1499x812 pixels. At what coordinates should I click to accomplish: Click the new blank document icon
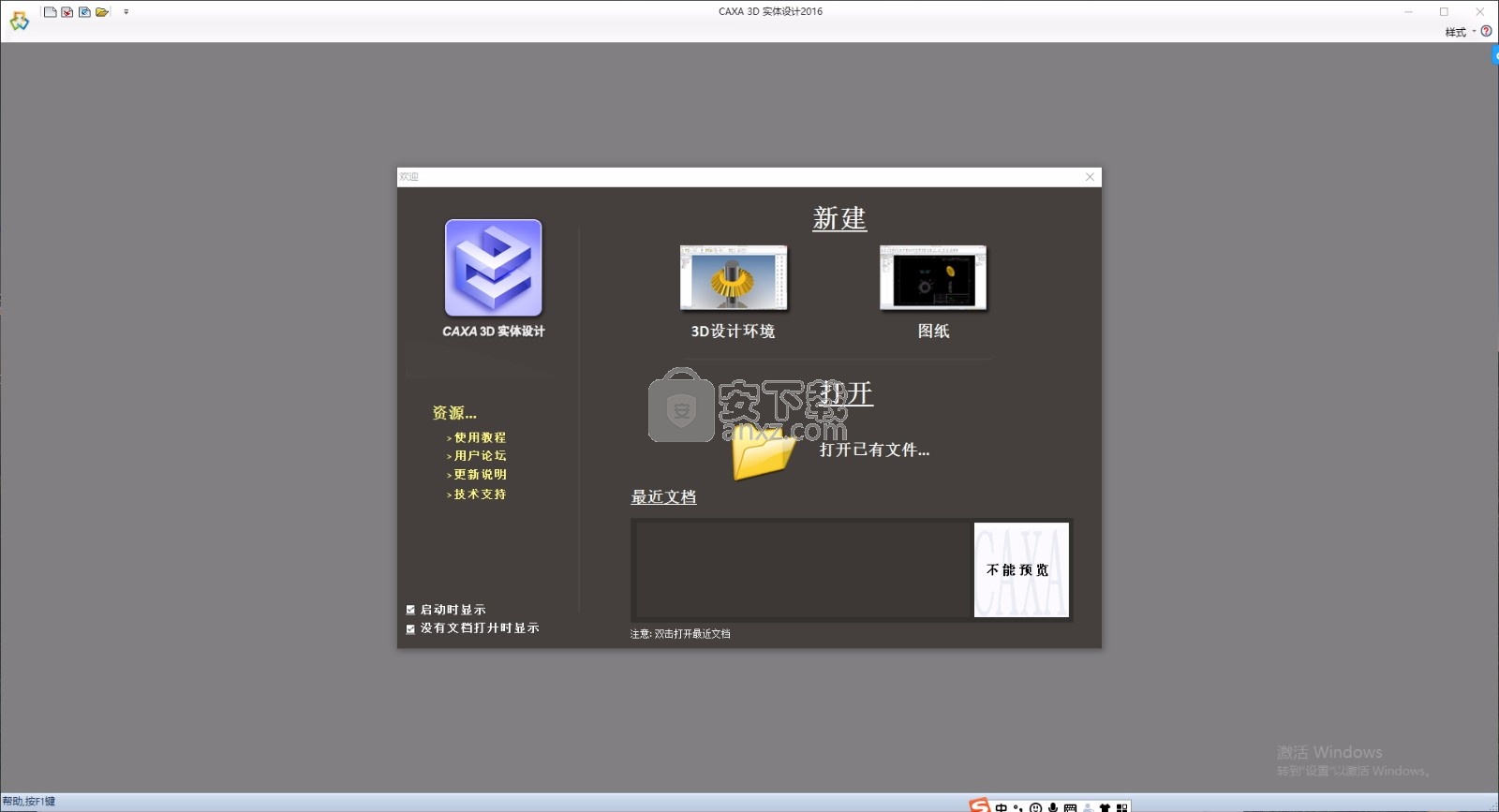point(51,12)
